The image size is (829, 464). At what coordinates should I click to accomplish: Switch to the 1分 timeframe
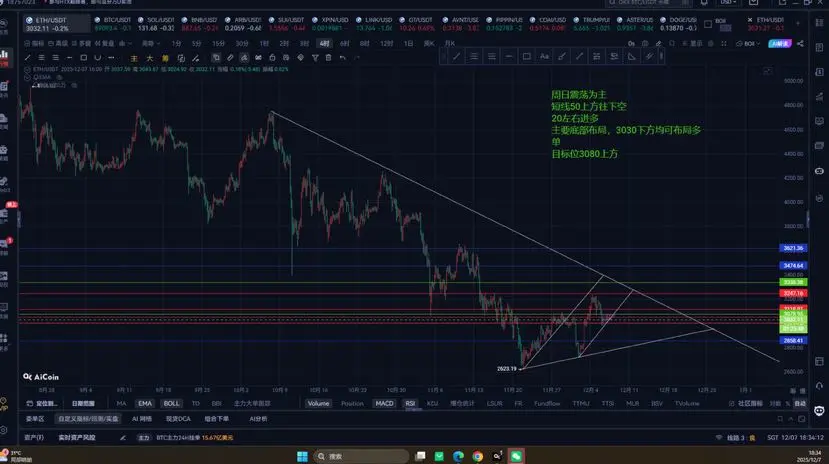tap(176, 43)
